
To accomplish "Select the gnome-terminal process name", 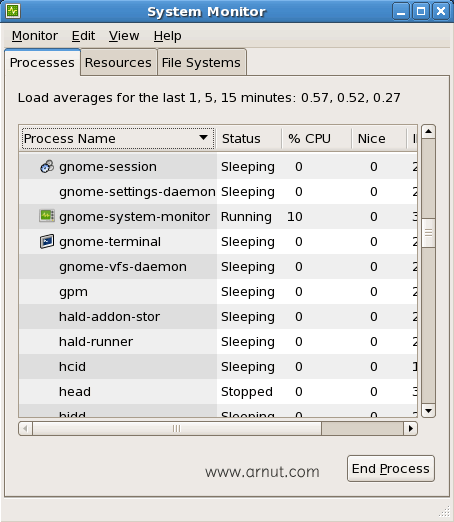I will click(x=110, y=242).
